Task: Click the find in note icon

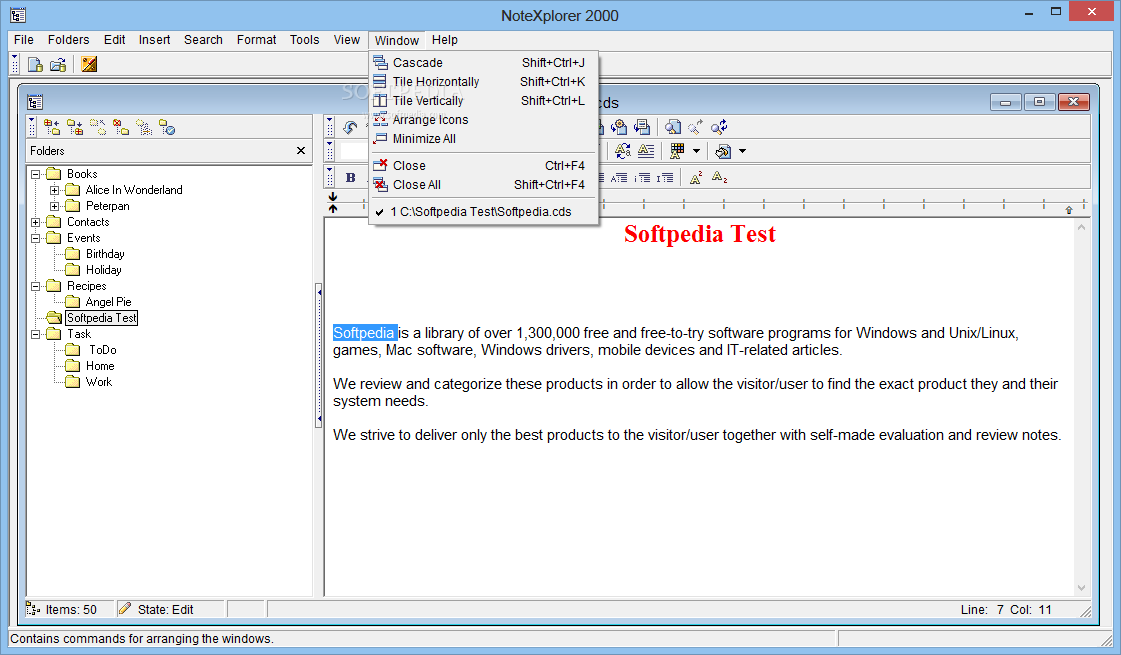Action: (x=673, y=127)
